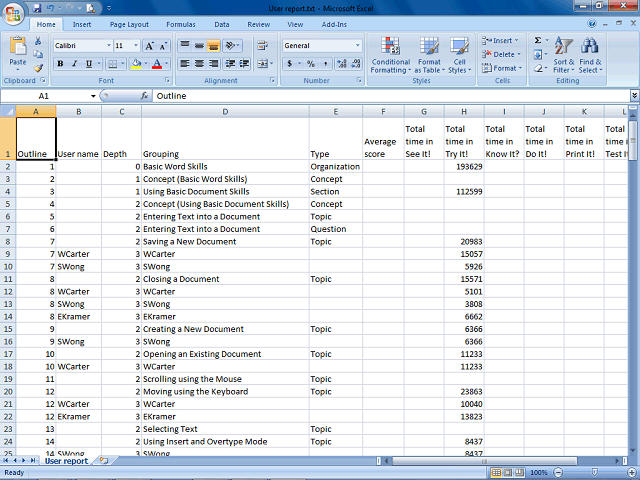
Task: Toggle Wrap Text on the selection
Action: (262, 45)
